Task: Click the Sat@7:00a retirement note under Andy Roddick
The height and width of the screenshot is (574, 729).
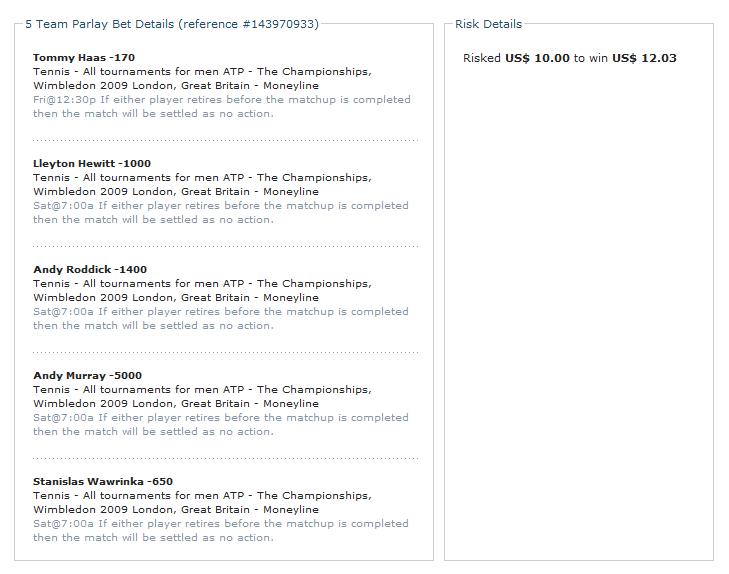Action: [x=221, y=319]
